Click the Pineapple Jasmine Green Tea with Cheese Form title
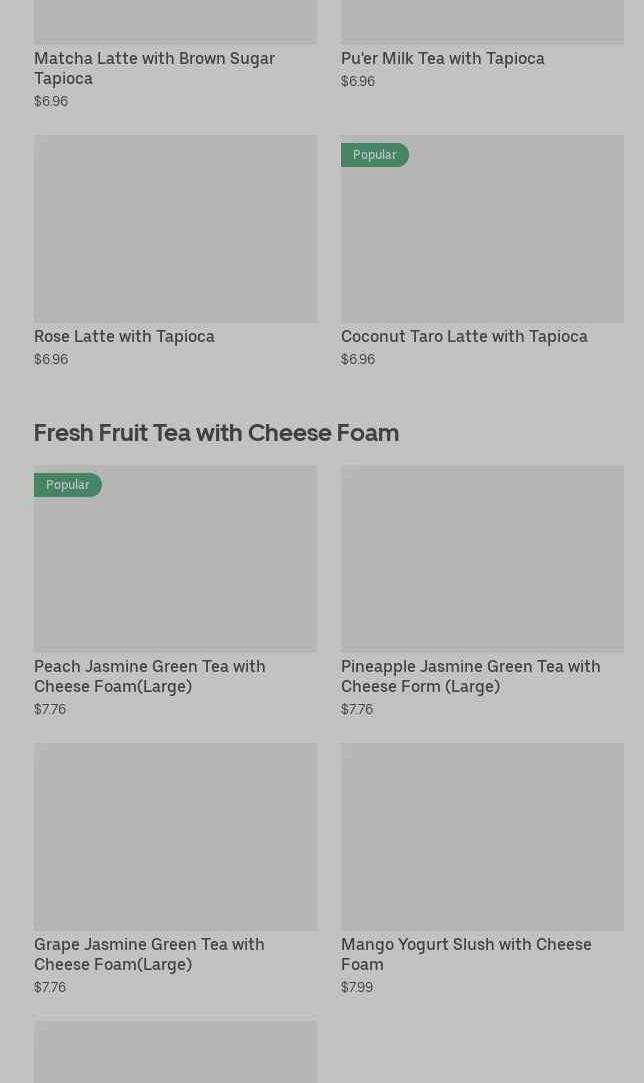 pyautogui.click(x=470, y=676)
